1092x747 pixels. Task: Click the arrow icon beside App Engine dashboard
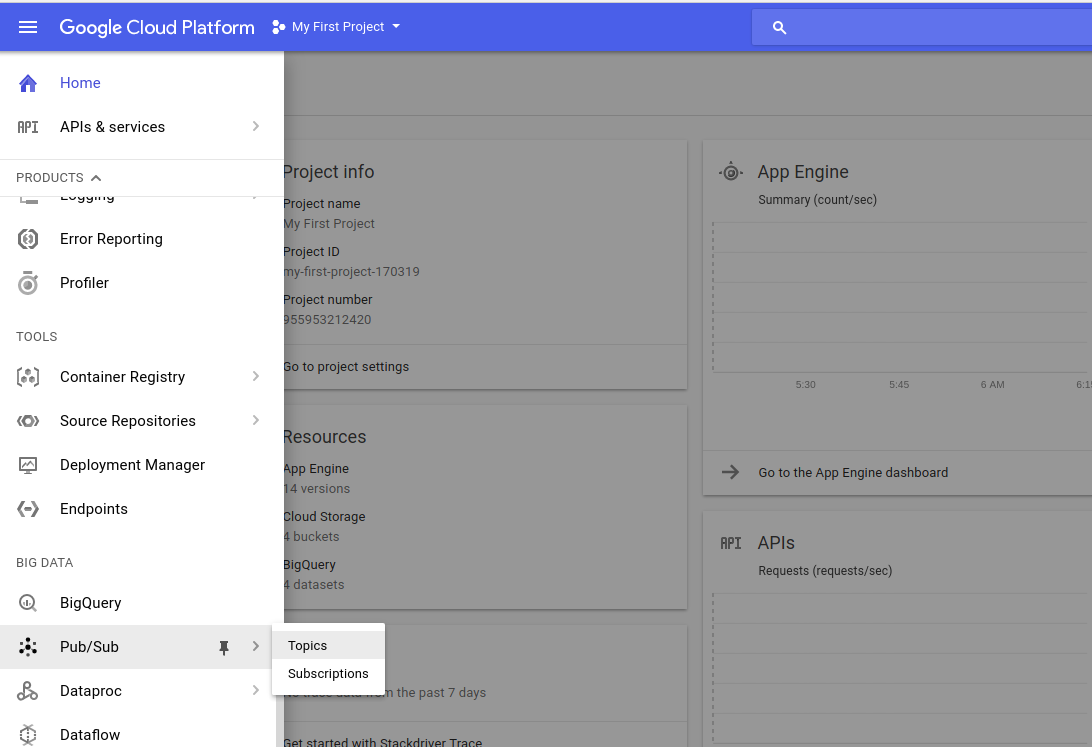coord(731,473)
